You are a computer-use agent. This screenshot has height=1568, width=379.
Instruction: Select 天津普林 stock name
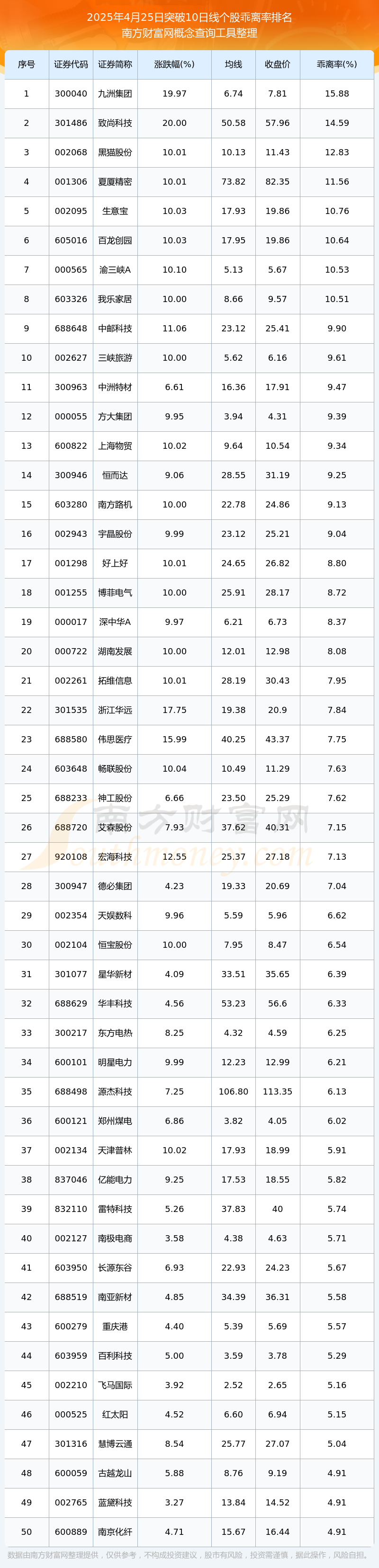coord(115,1150)
